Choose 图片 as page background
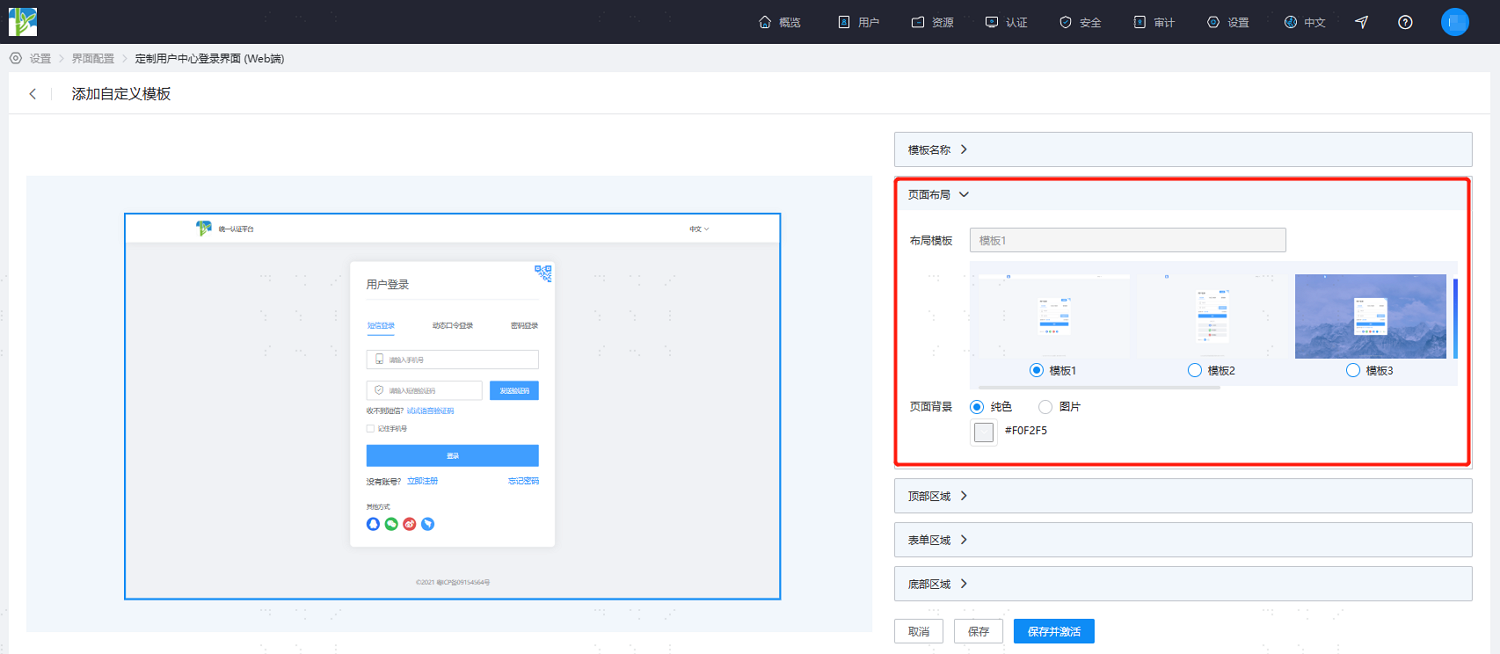 [1046, 407]
